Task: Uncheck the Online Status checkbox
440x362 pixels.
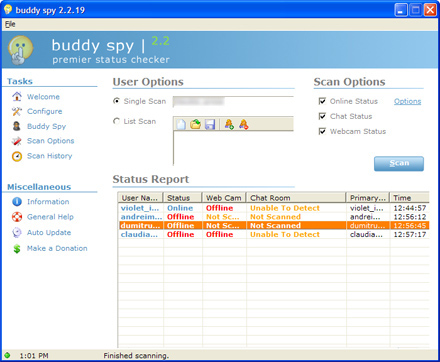Action: [x=322, y=101]
